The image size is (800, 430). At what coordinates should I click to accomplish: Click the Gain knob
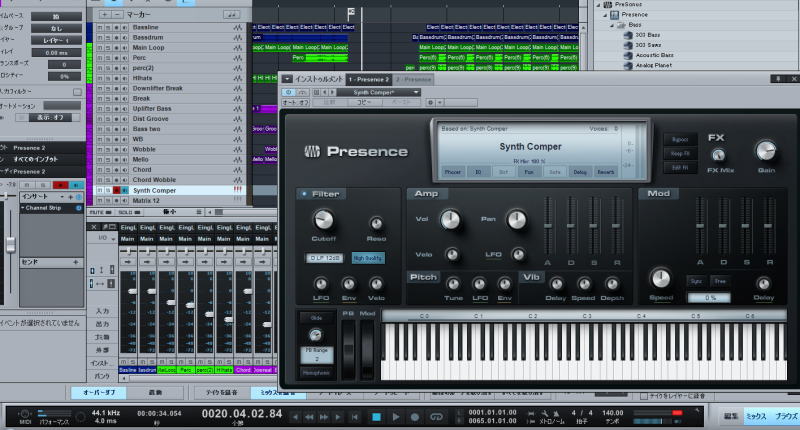(x=766, y=151)
